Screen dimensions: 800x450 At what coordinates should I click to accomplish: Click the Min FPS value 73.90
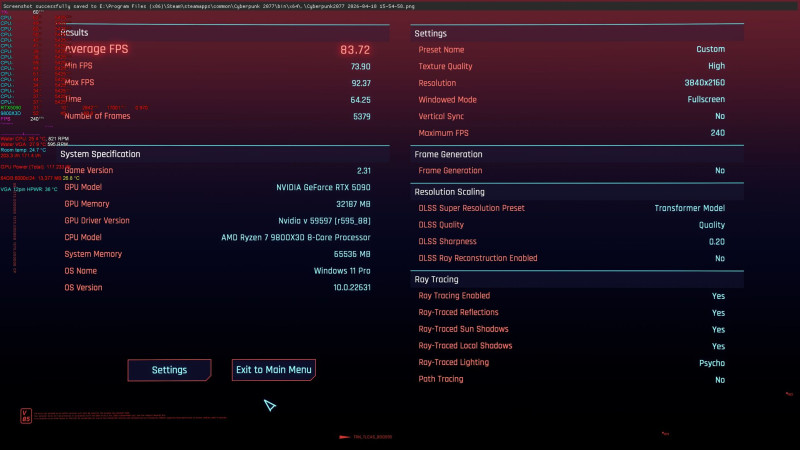click(x=360, y=66)
